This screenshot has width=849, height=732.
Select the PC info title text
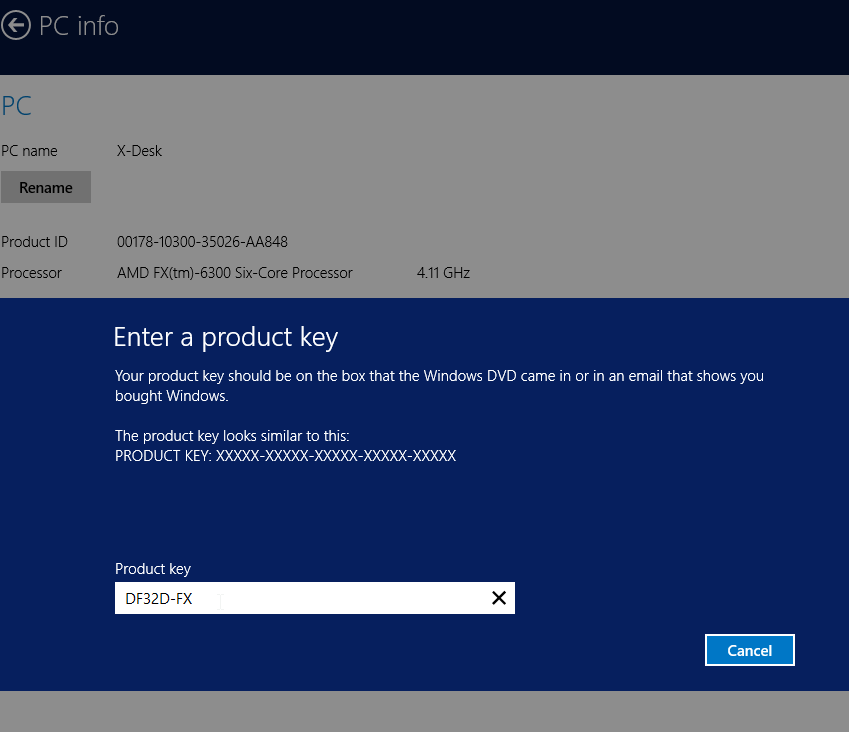tap(79, 25)
